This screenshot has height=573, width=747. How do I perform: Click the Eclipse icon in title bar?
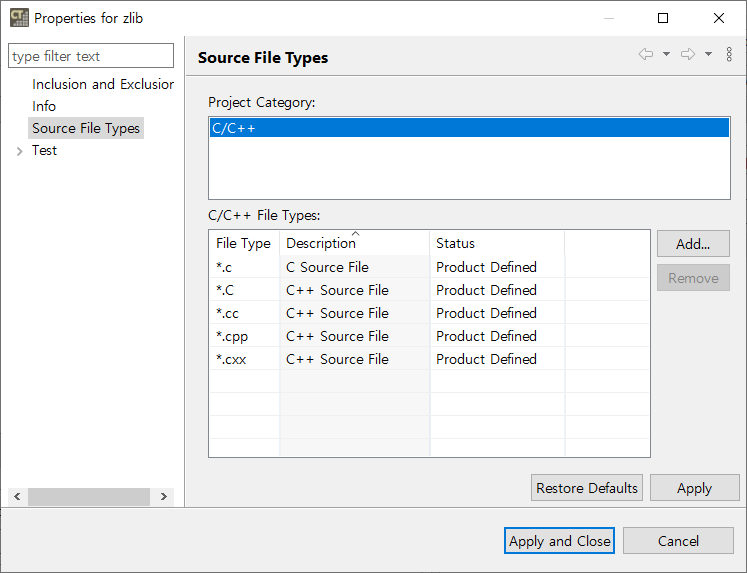[x=19, y=18]
